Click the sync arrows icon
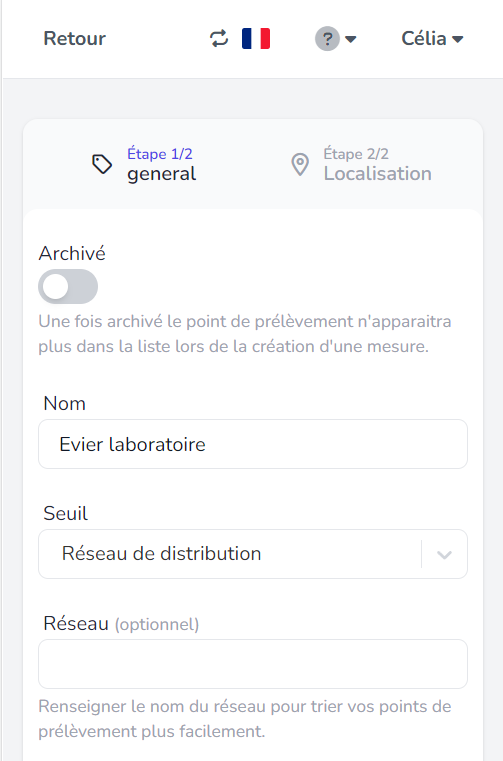Image resolution: width=503 pixels, height=761 pixels. pyautogui.click(x=219, y=39)
